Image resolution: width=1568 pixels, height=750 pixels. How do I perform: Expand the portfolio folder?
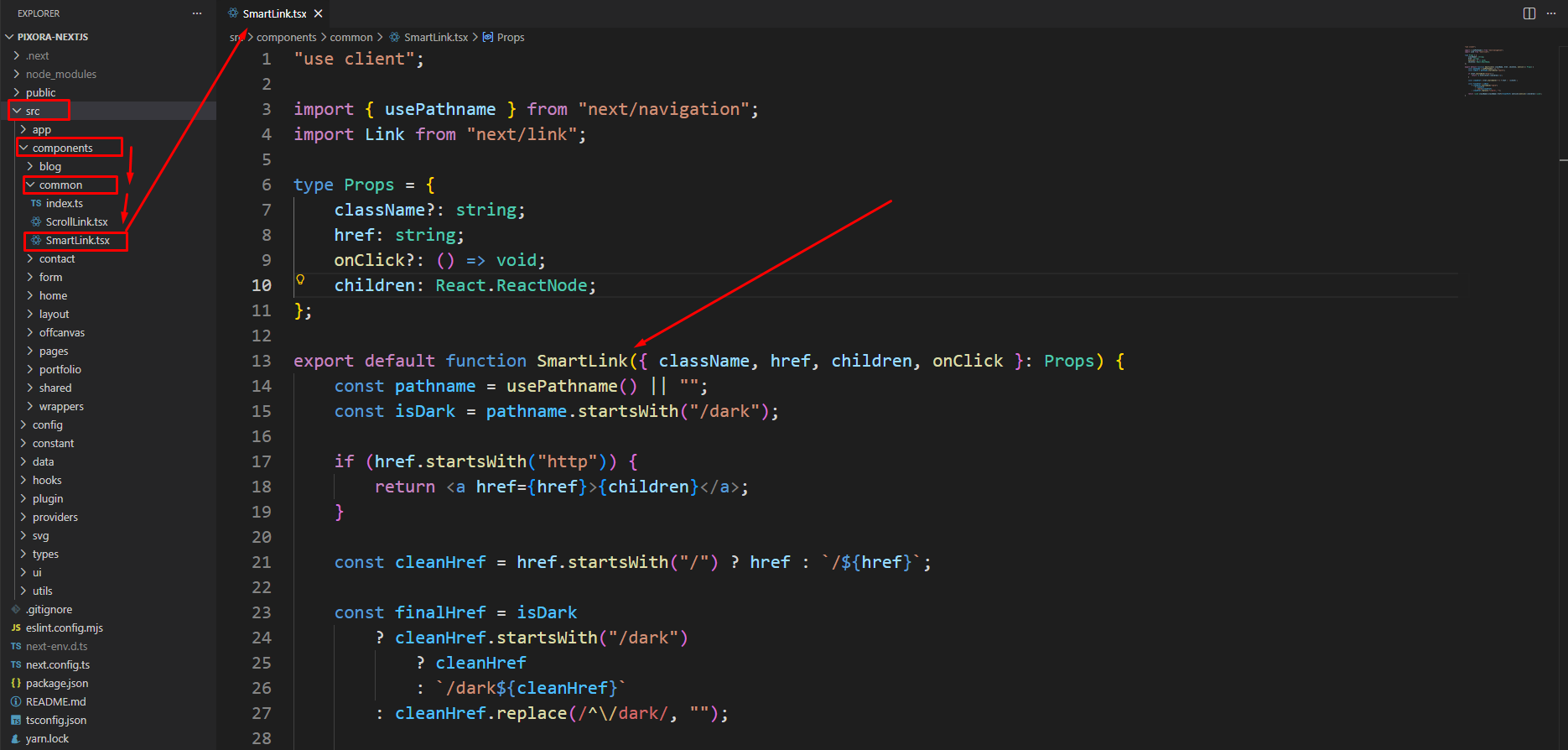point(30,369)
